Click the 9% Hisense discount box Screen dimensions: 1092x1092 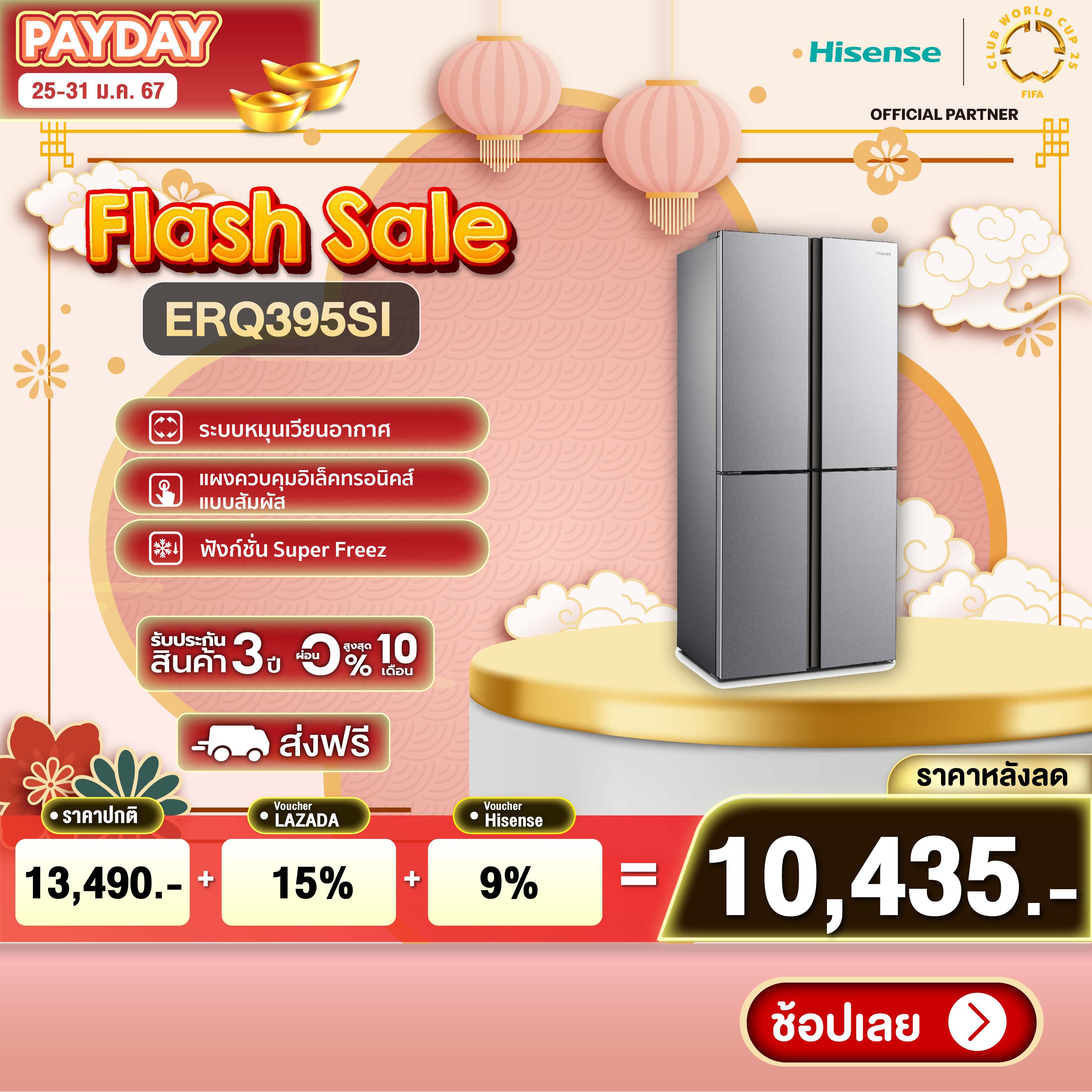[x=515, y=882]
